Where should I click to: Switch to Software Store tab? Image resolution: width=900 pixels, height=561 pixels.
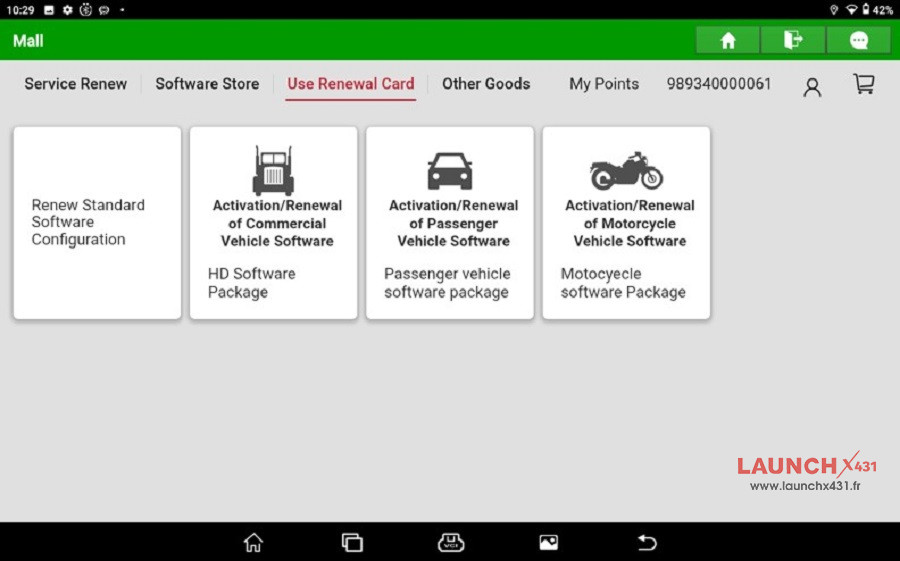[207, 84]
